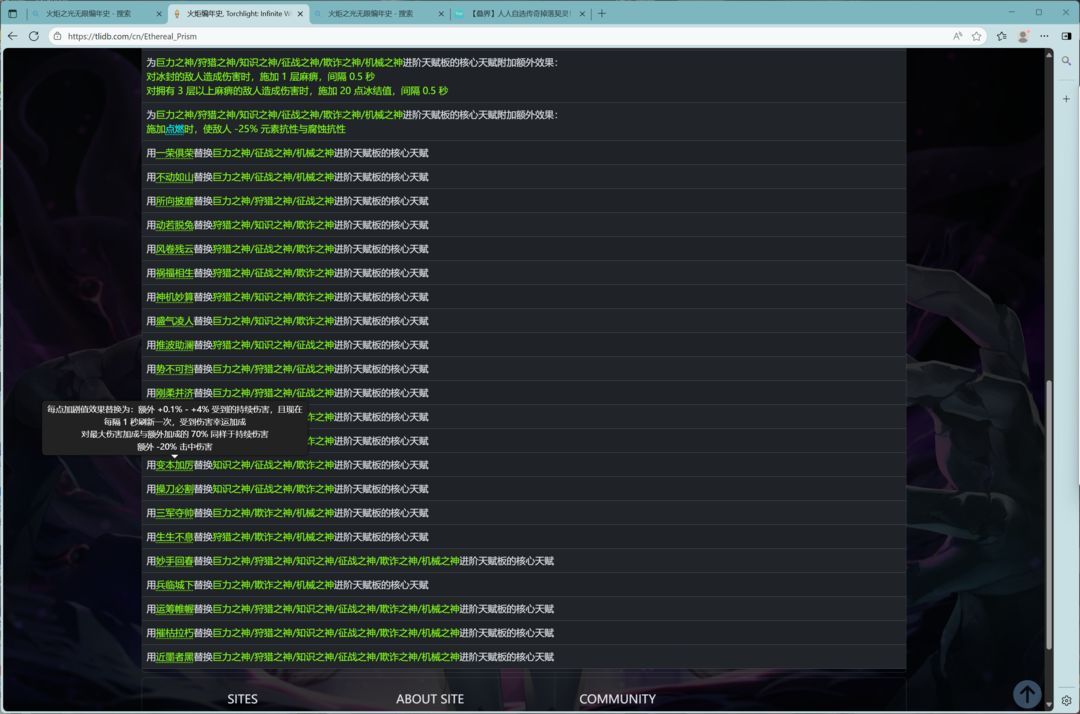Viewport: 1080px width, 714px height.
Task: Open the sidebar search magnifier icon
Action: tap(1066, 61)
